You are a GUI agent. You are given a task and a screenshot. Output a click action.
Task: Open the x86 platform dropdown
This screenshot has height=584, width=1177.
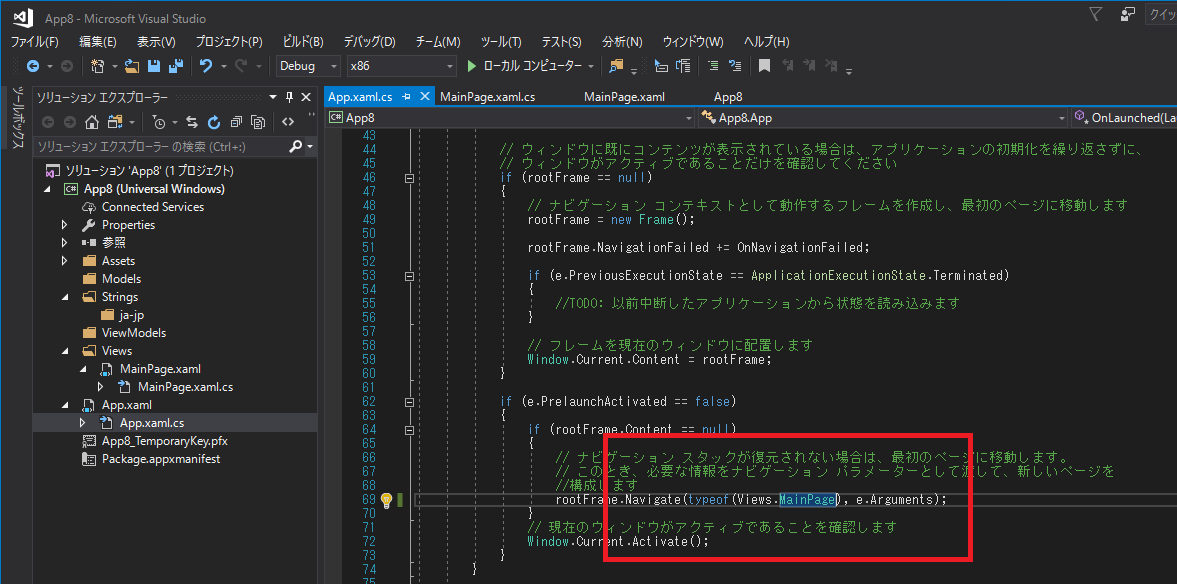click(x=401, y=66)
